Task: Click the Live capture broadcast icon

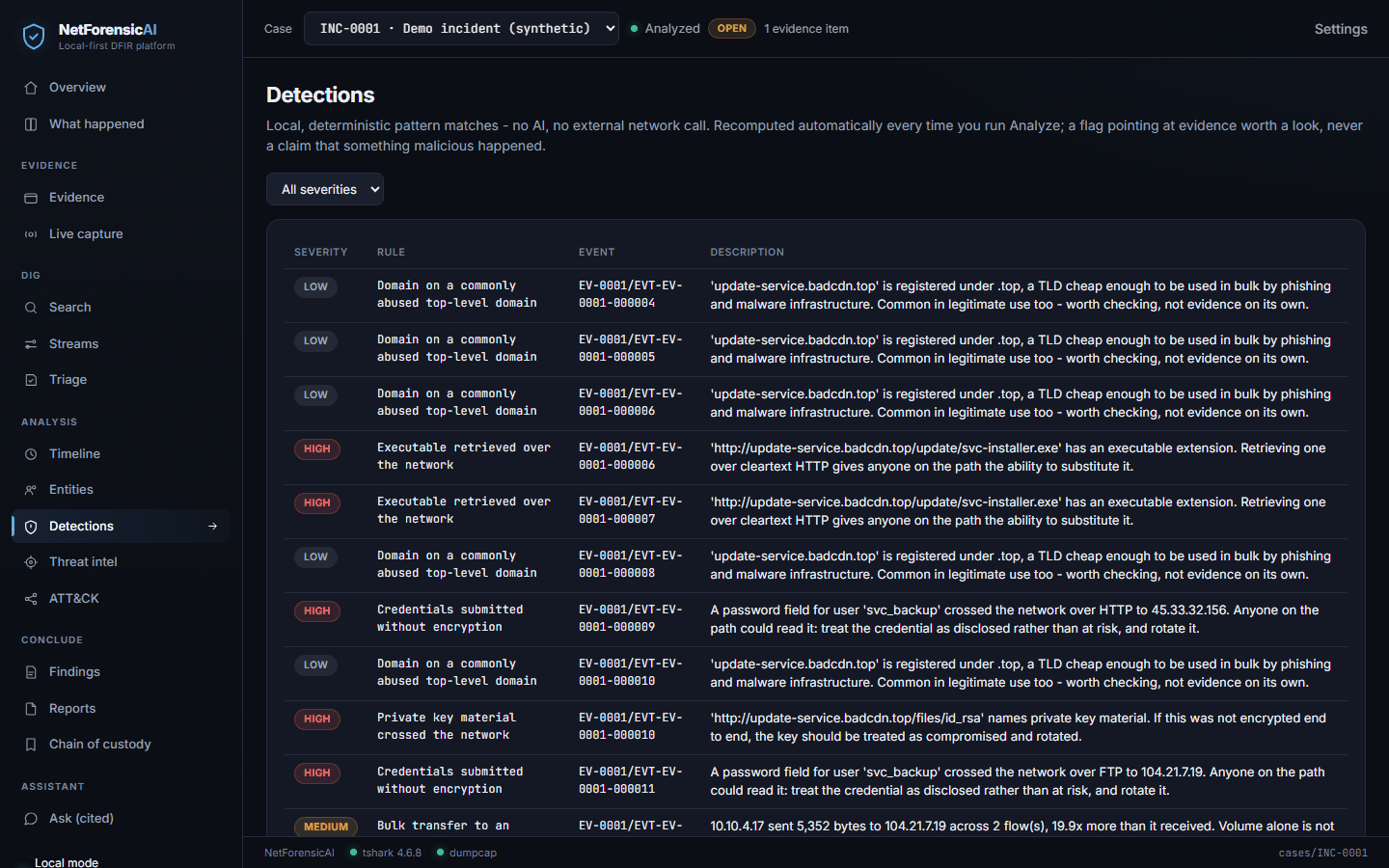Action: pyautogui.click(x=31, y=234)
